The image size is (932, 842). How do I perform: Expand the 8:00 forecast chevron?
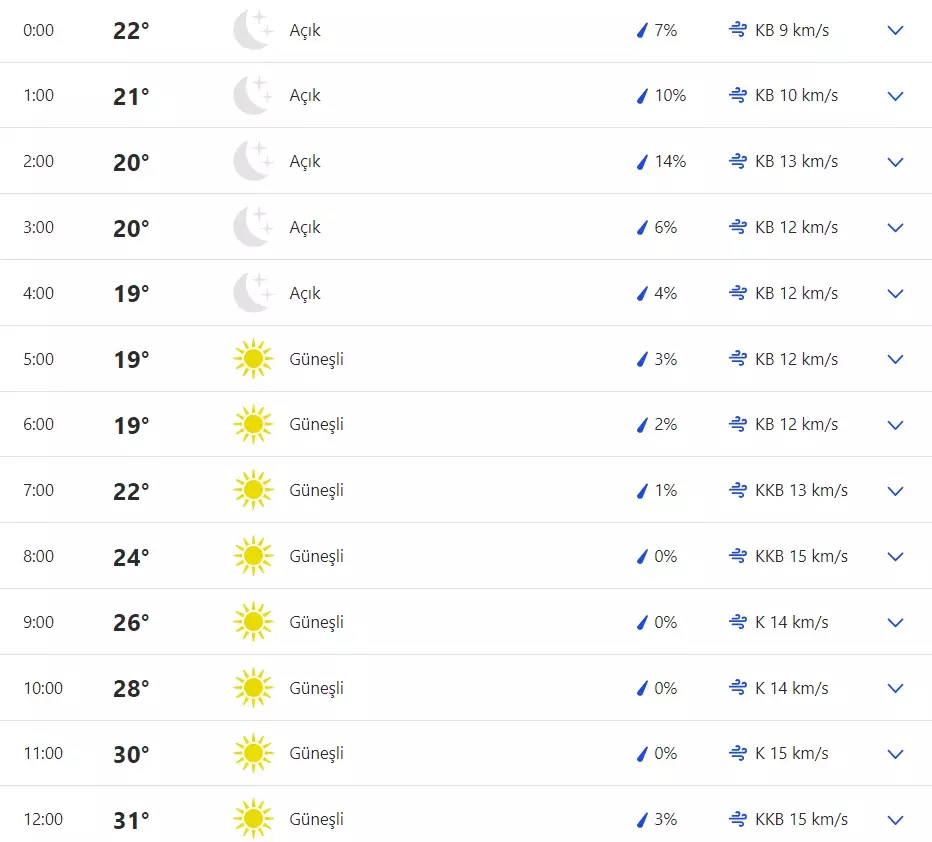pos(895,557)
